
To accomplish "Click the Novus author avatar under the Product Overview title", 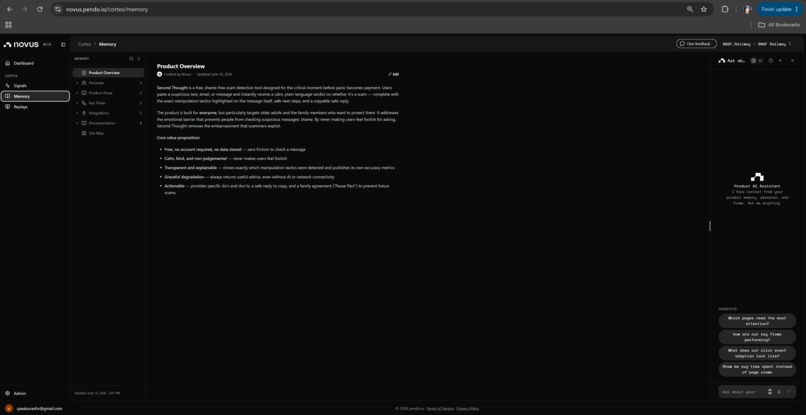I will (x=160, y=75).
